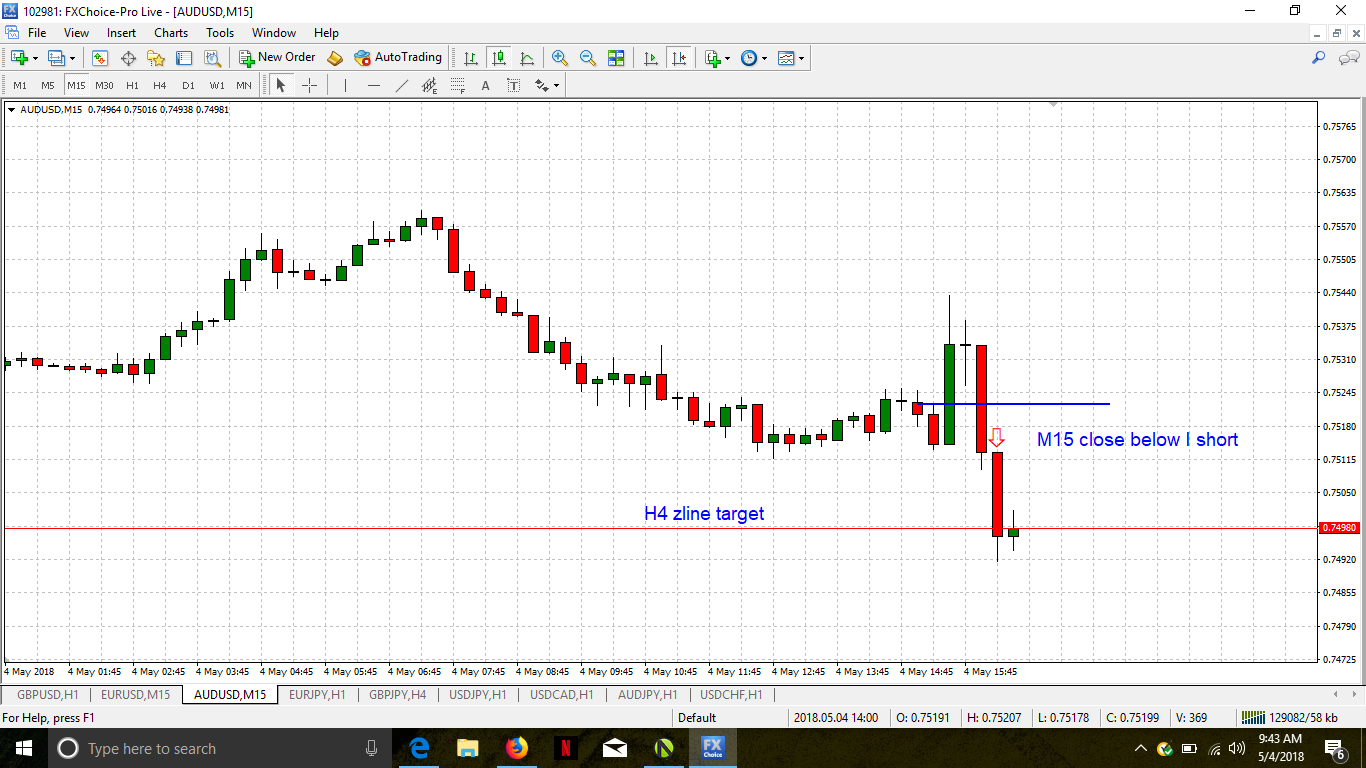Open the Indicators list icon

coord(713,58)
